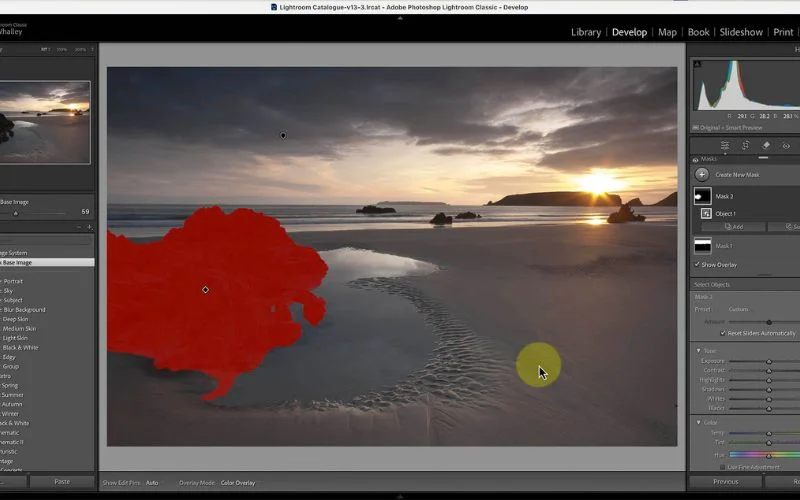
Task: Click the Previous button
Action: point(725,481)
